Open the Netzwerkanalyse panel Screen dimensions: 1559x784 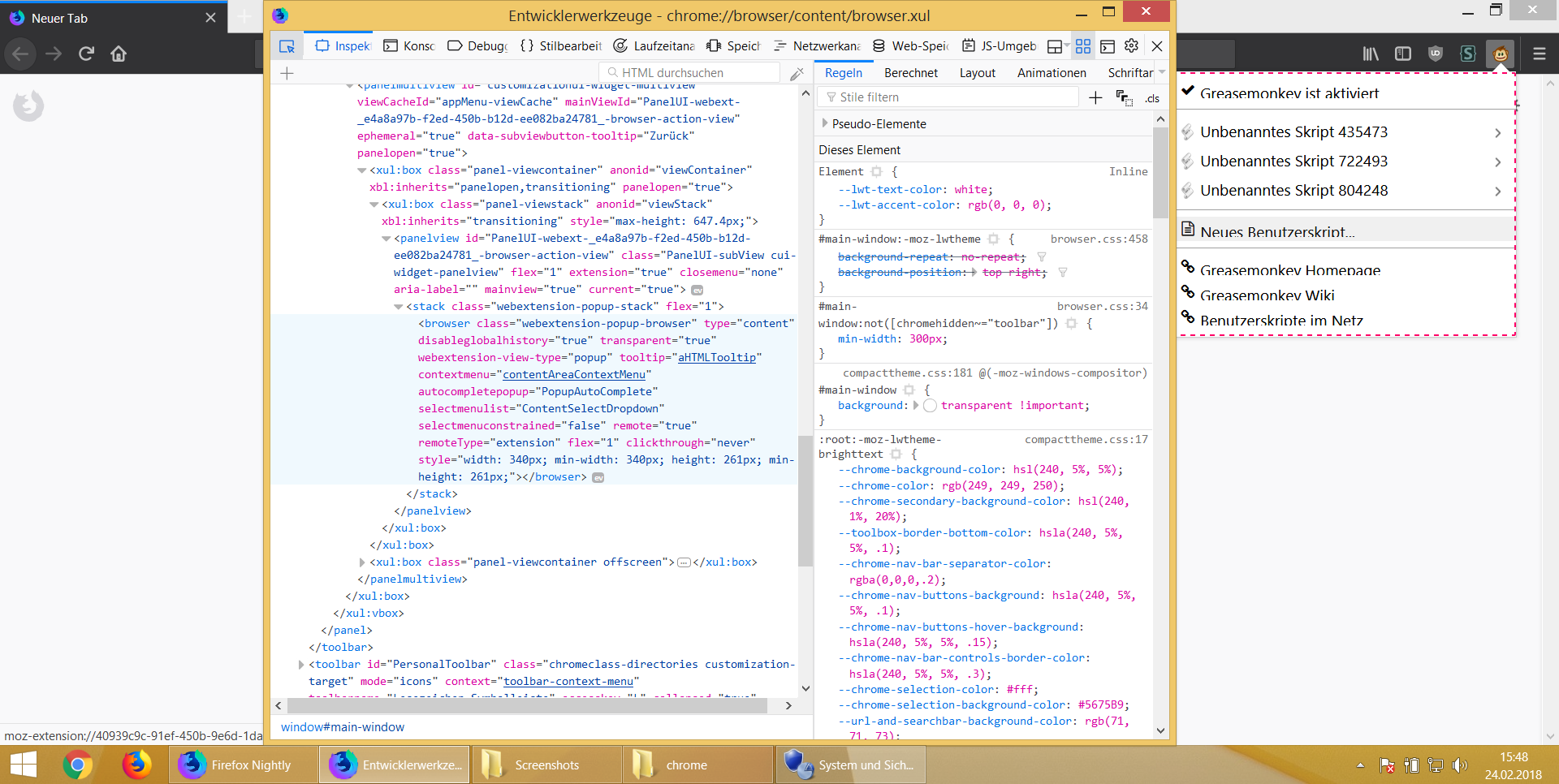[817, 46]
